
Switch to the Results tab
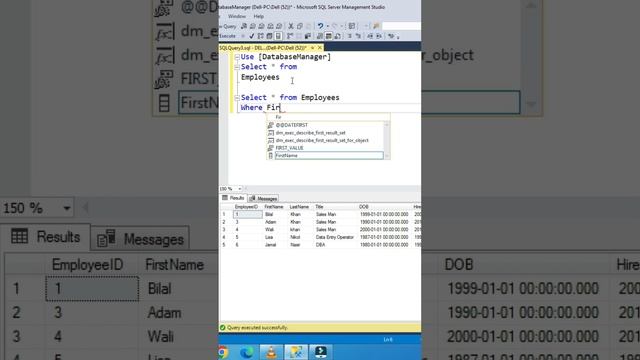pyautogui.click(x=233, y=198)
